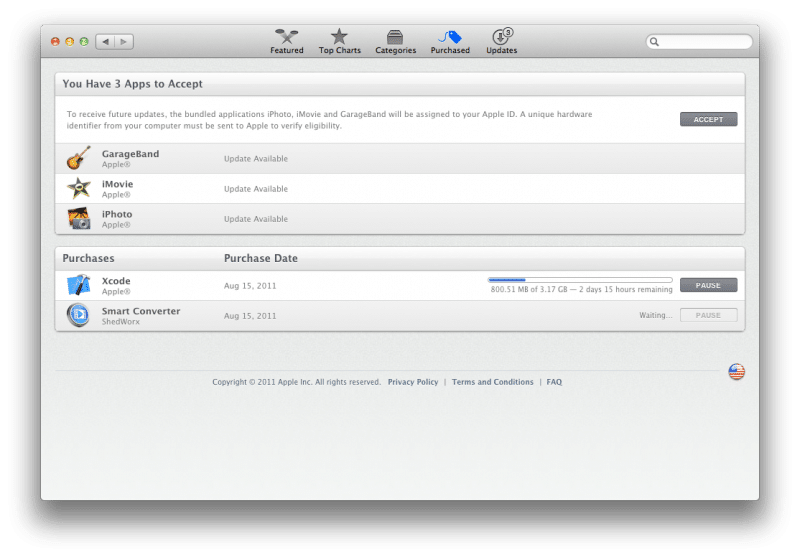Select the Smart Converter app name

(141, 311)
